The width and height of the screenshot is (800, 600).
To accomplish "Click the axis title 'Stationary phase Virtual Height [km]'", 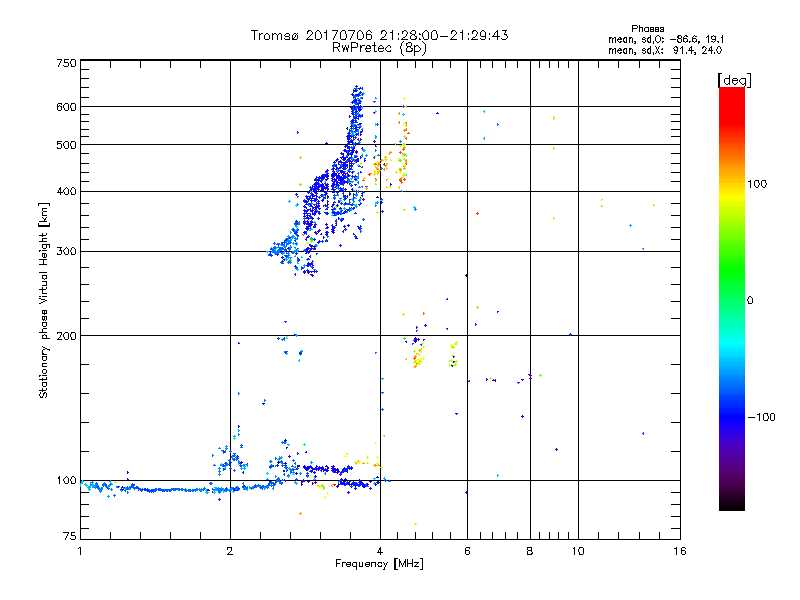I will pyautogui.click(x=43, y=300).
